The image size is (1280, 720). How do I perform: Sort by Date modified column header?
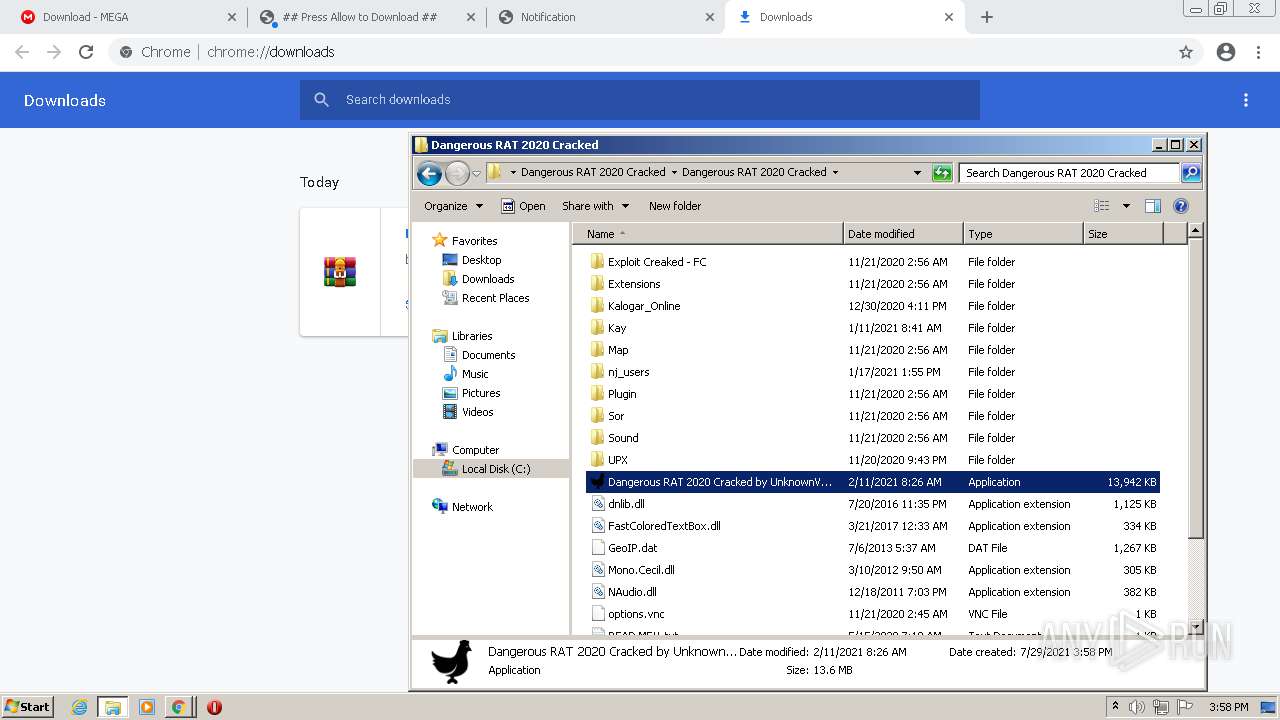pyautogui.click(x=903, y=234)
